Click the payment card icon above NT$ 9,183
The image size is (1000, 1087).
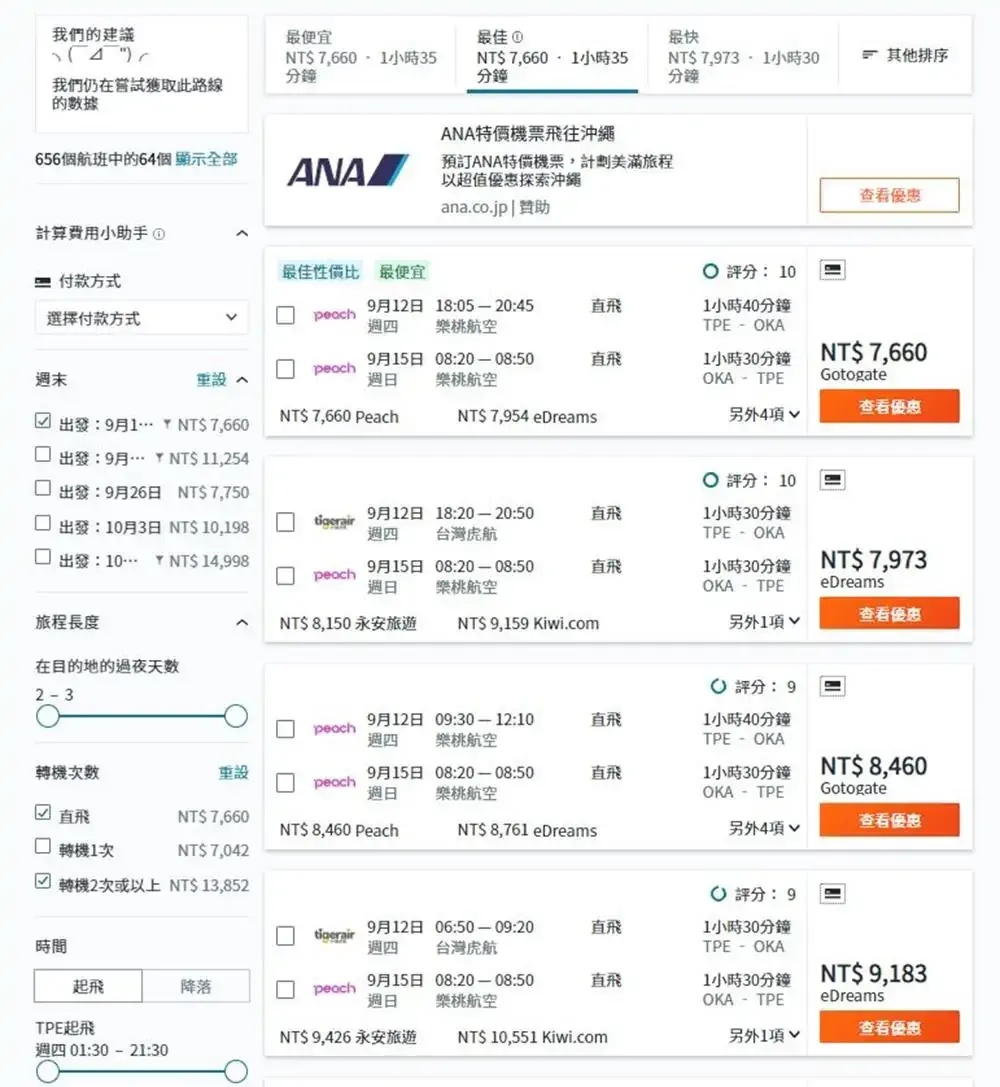[832, 893]
